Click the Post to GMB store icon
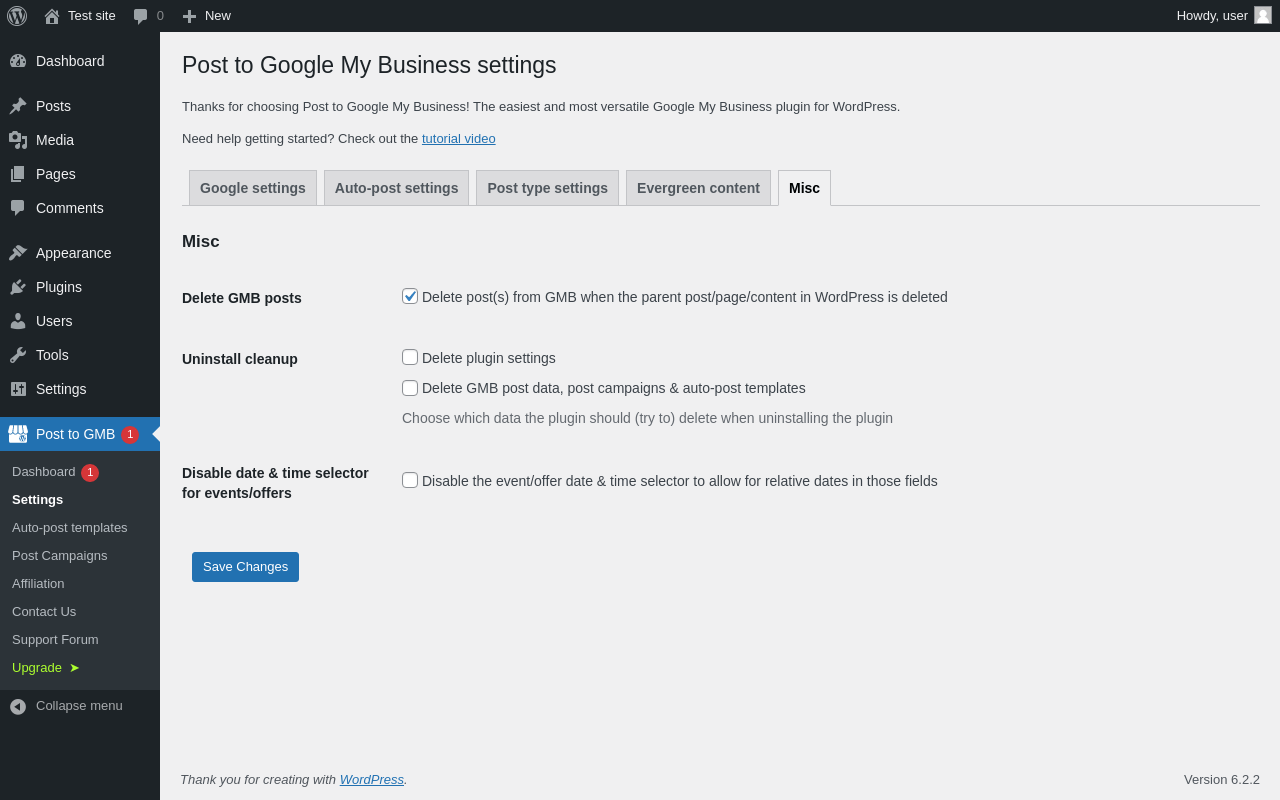 (18, 434)
